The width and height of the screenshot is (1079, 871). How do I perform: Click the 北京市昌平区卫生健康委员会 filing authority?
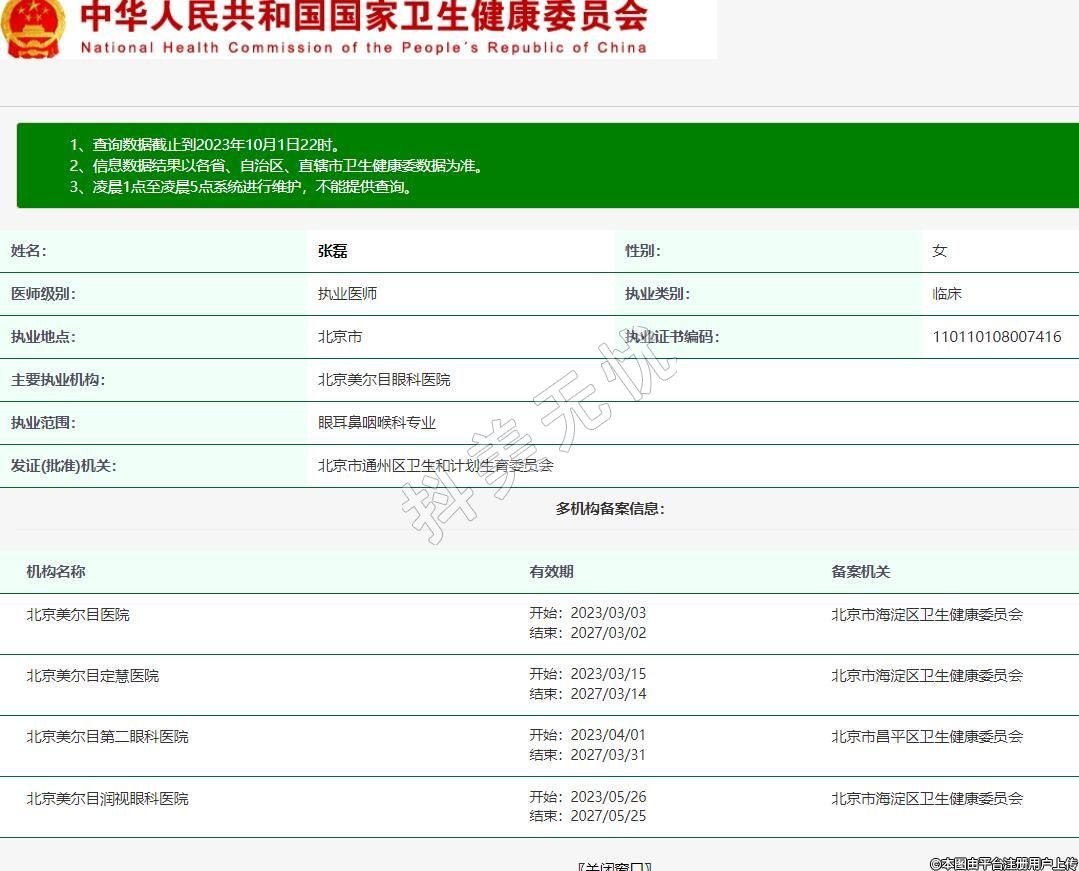[x=927, y=737]
